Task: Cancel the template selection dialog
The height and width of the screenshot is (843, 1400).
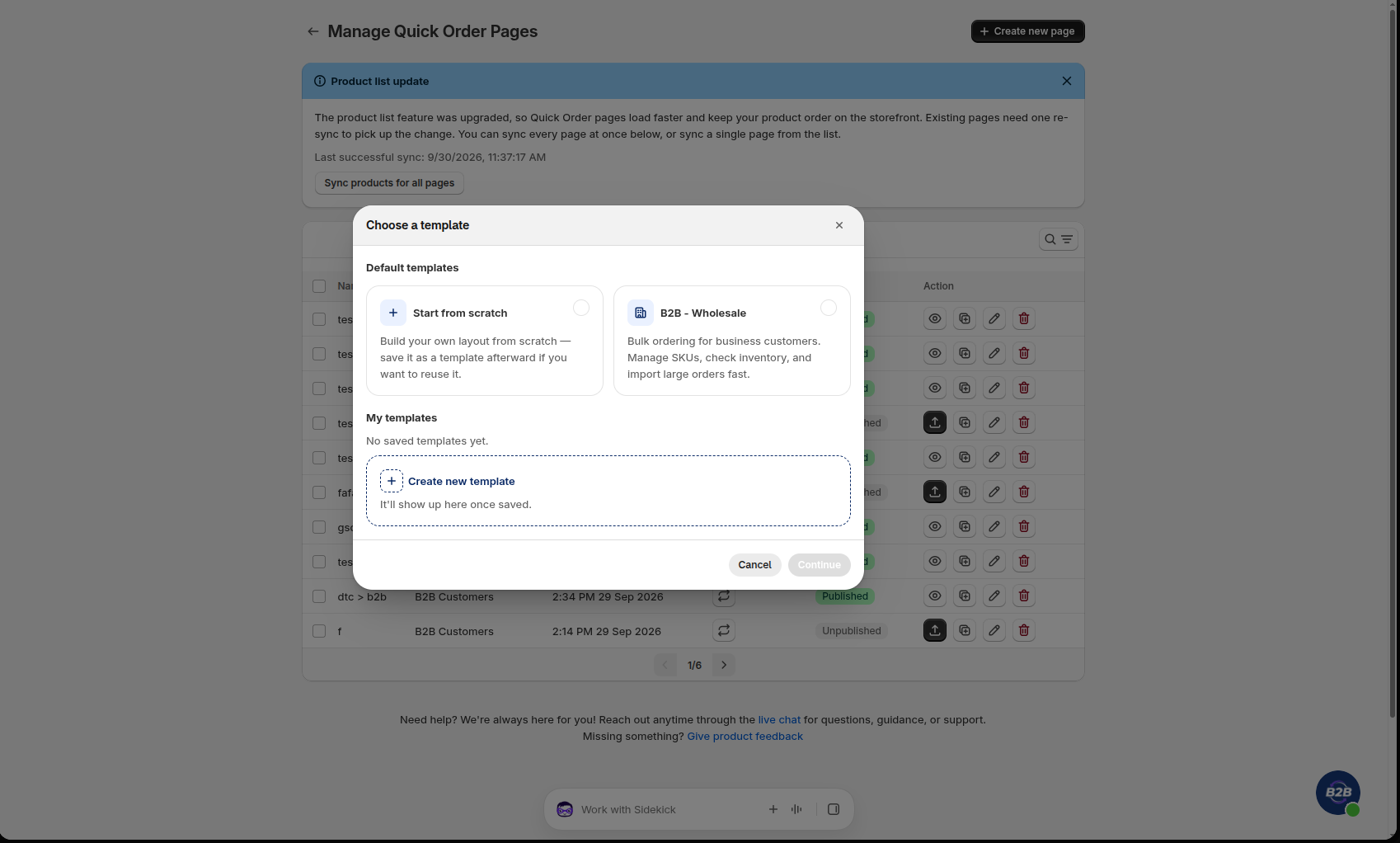Action: 754,565
